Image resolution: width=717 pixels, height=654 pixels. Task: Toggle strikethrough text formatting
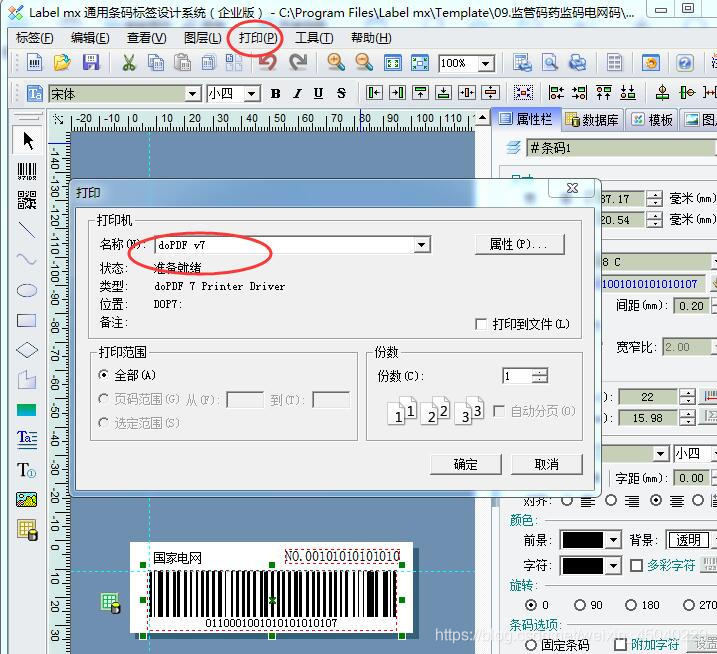[341, 94]
